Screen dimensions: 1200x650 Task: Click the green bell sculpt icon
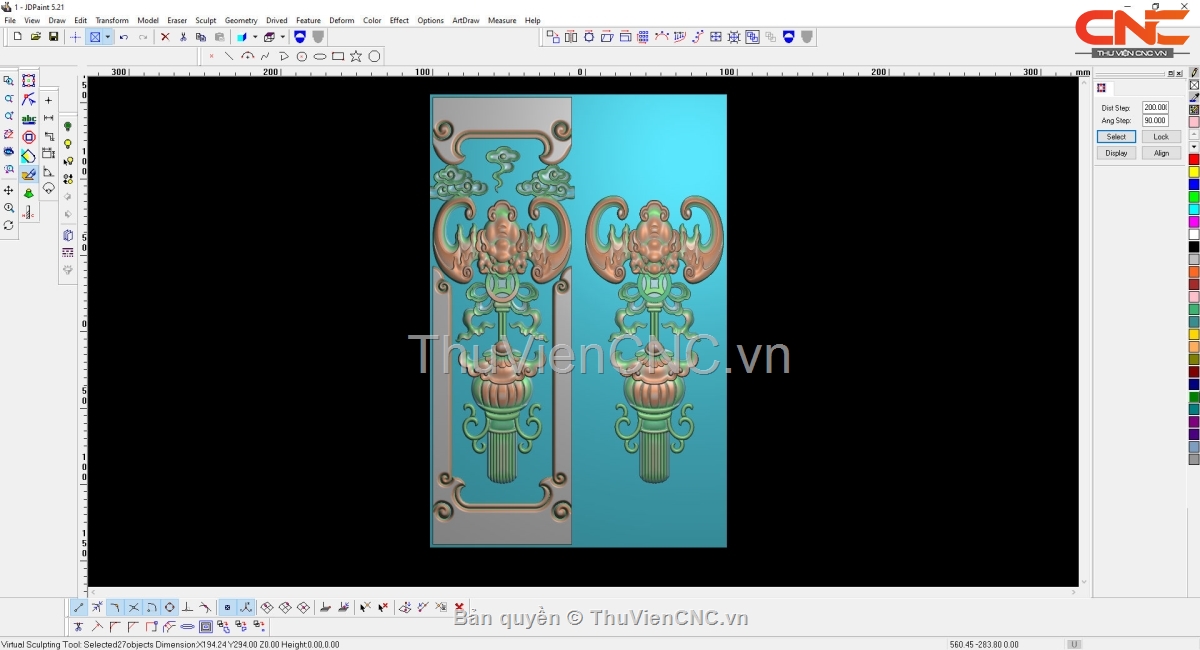coord(28,193)
